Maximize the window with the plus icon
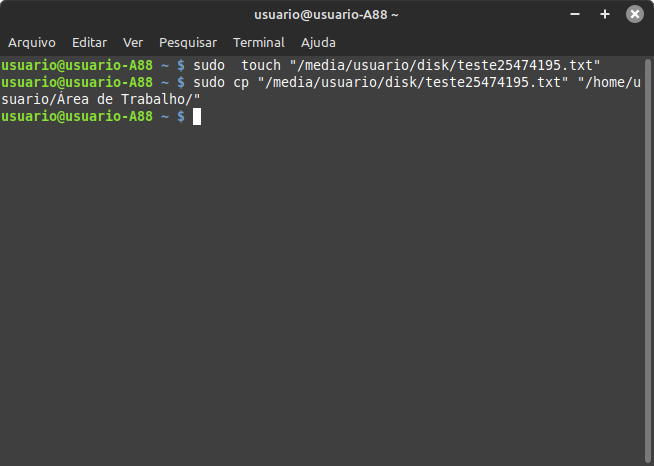Viewport: 654px width, 466px height. click(x=605, y=14)
